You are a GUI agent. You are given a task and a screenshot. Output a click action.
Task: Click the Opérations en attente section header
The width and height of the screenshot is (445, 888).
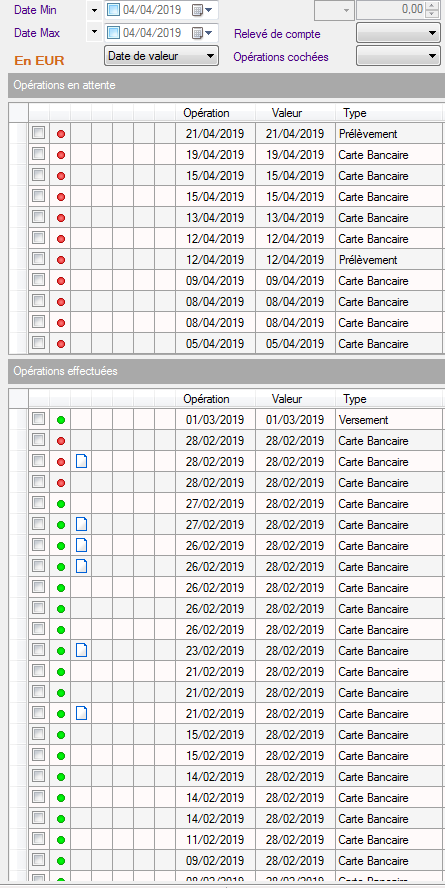tap(226, 86)
